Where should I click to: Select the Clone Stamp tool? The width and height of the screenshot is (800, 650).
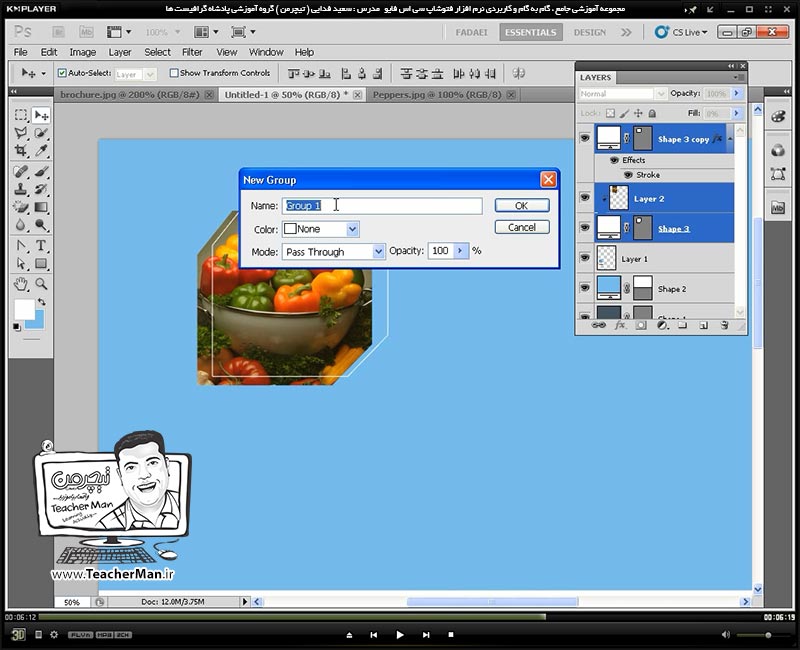coord(20,189)
